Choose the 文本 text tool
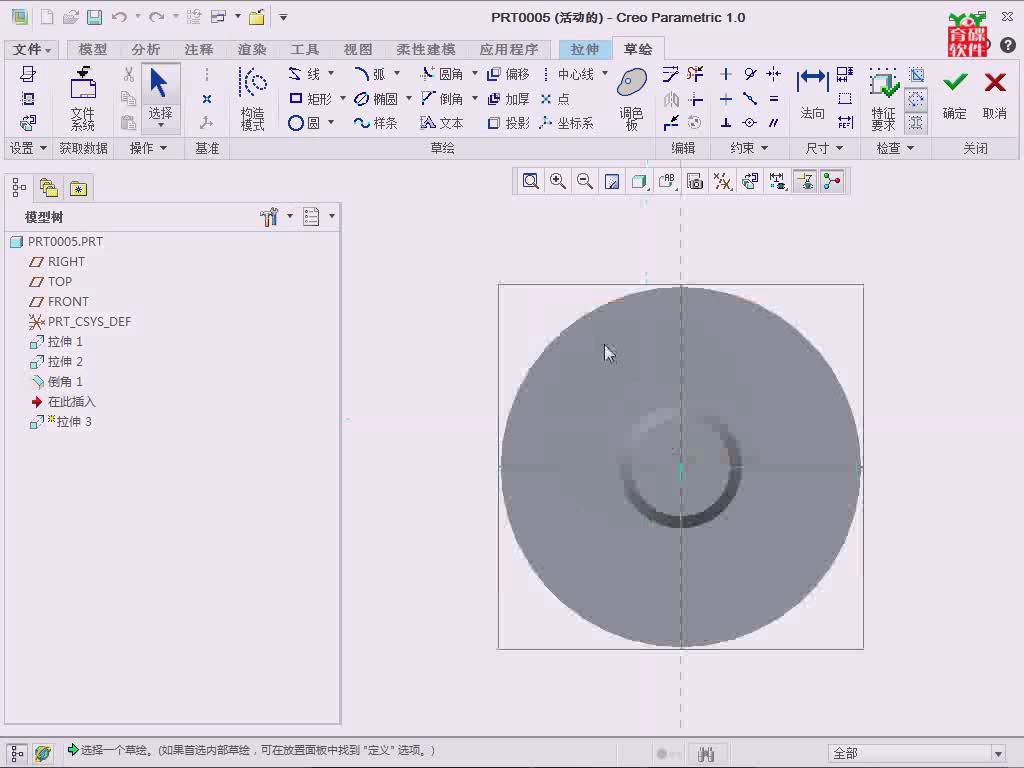 [442, 123]
